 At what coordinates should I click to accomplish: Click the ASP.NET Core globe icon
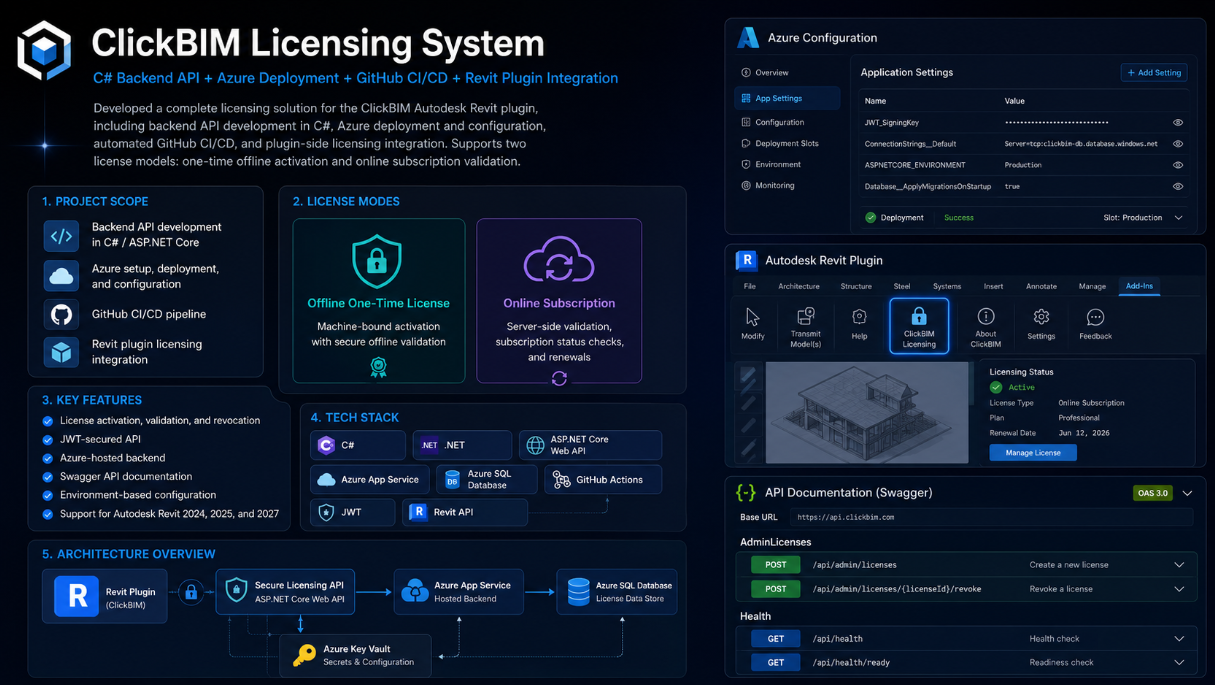(x=535, y=445)
